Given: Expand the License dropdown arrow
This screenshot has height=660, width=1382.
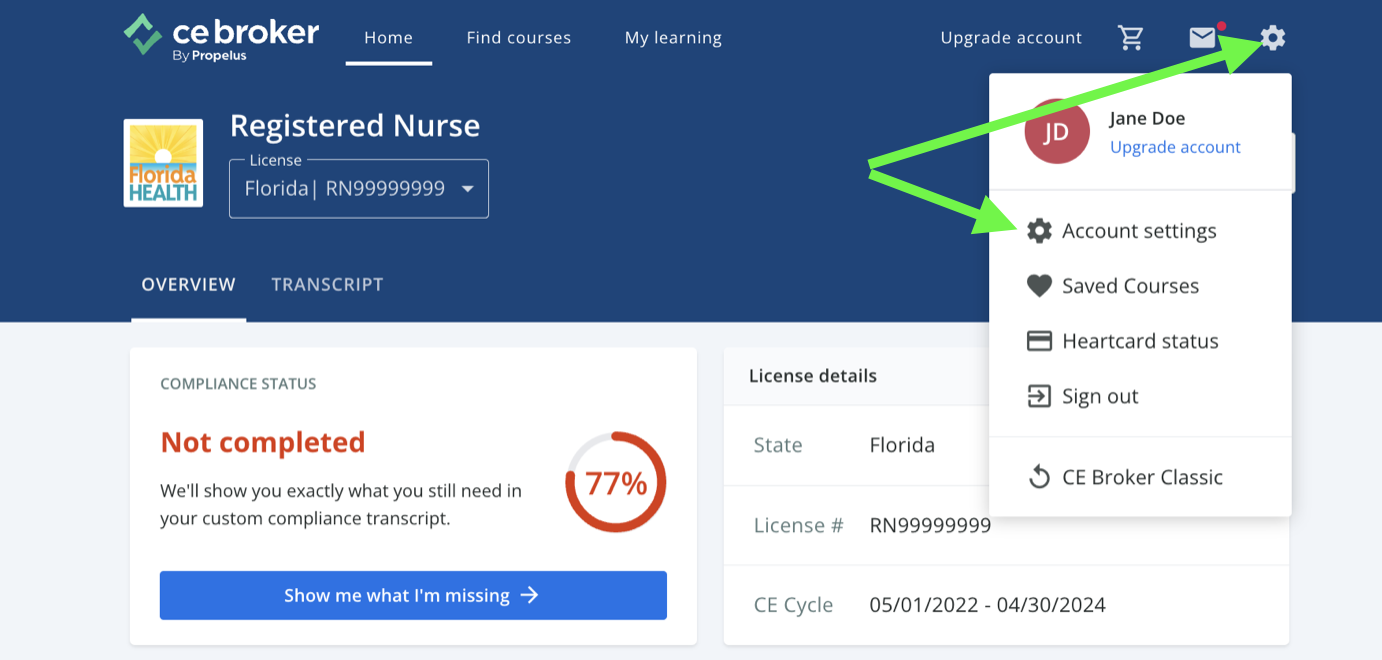Looking at the screenshot, I should point(467,189).
